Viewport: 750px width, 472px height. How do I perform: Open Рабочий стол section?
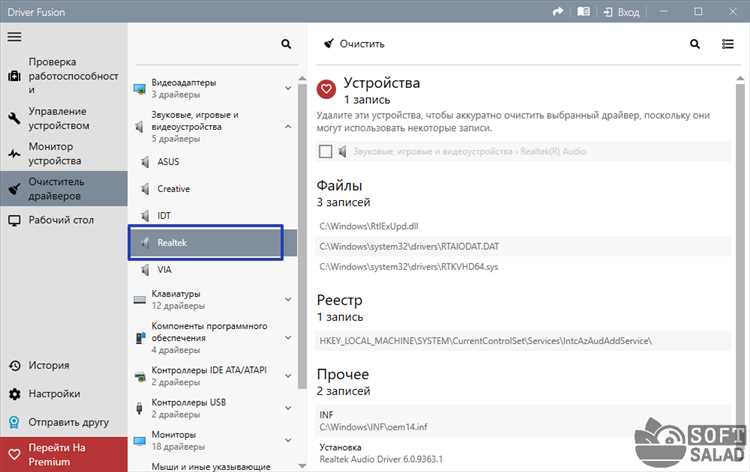(64, 220)
